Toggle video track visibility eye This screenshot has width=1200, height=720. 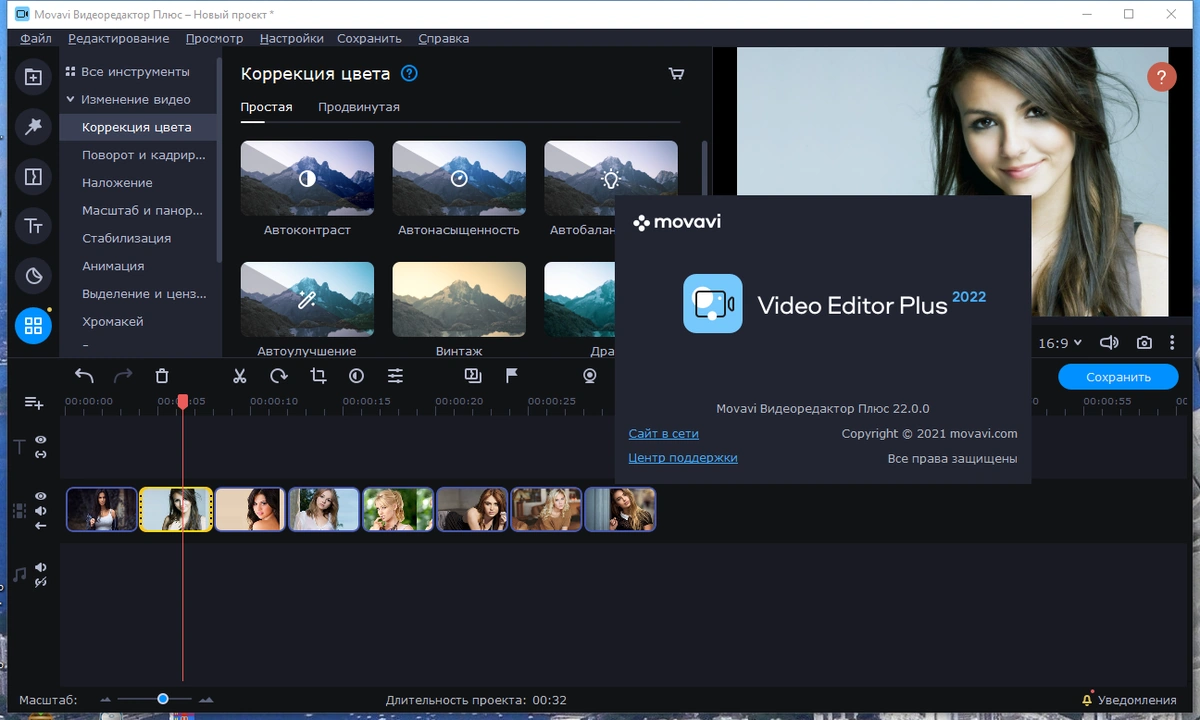point(41,496)
